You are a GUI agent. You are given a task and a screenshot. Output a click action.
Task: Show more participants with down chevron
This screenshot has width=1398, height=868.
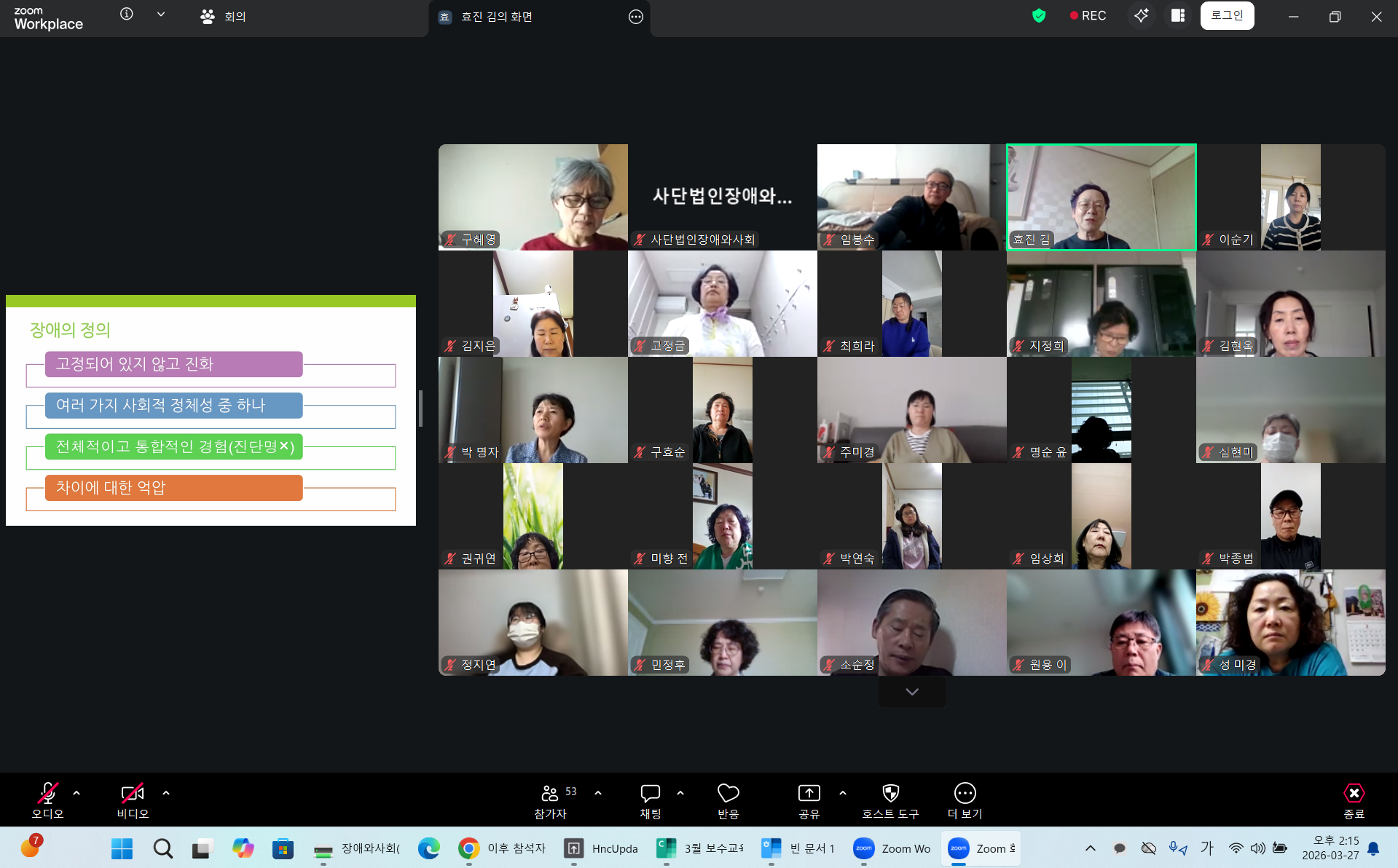[x=911, y=692]
